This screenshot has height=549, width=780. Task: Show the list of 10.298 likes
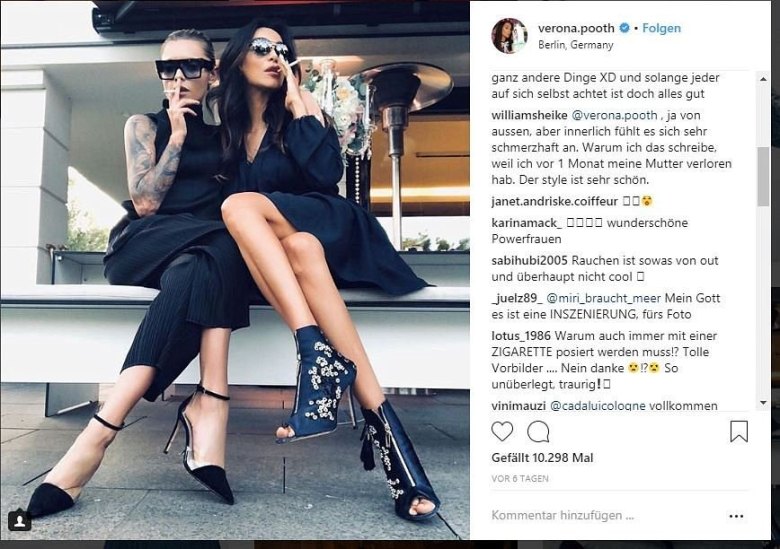coord(542,458)
